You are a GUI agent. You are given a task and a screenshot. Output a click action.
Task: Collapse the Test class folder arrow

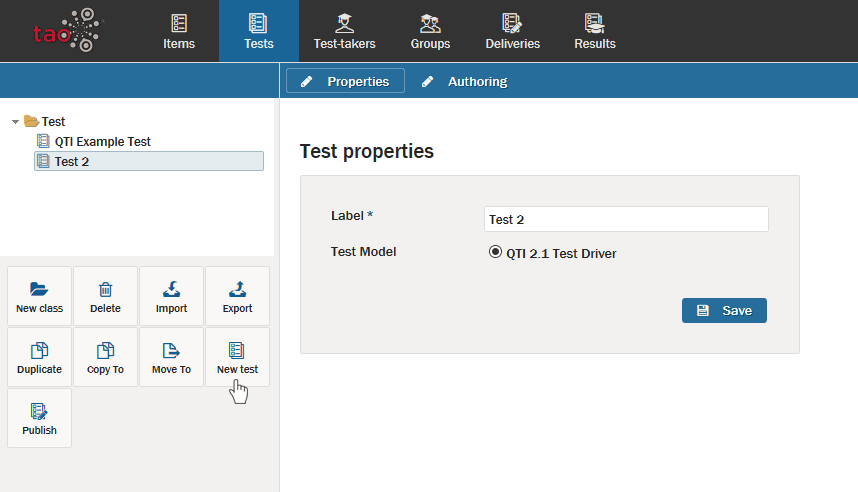pyautogui.click(x=16, y=122)
